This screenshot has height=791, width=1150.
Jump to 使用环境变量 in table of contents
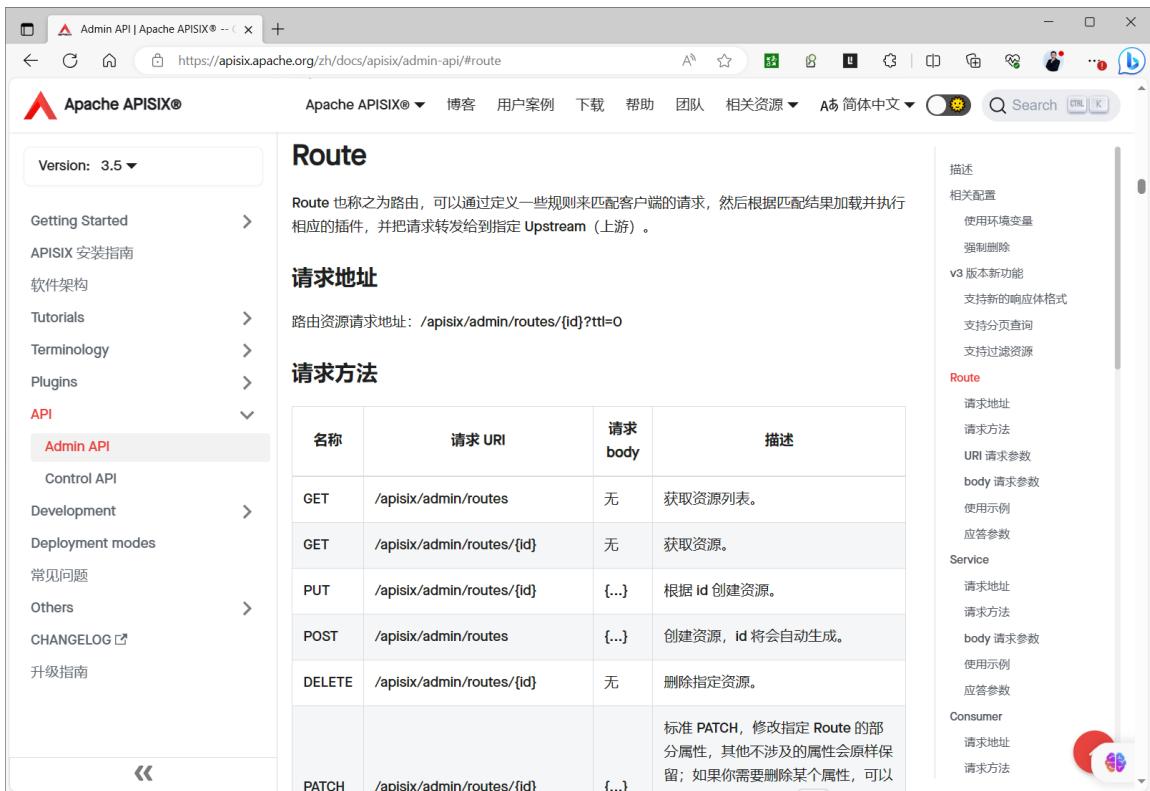998,221
